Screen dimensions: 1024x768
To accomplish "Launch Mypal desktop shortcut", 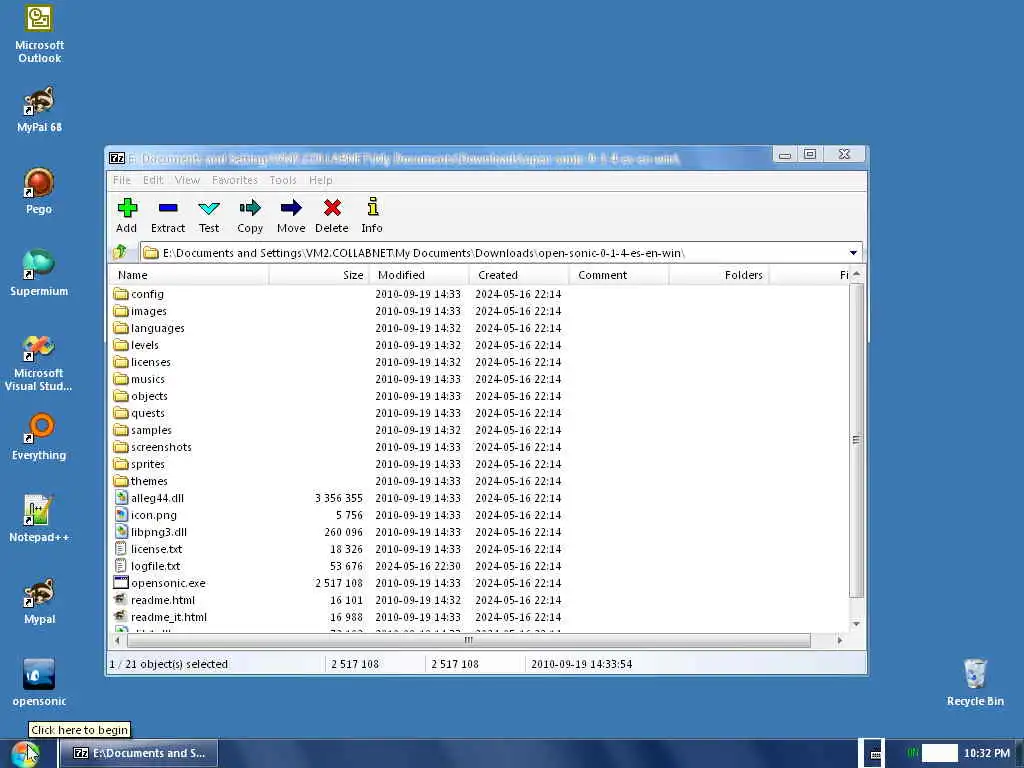I will pyautogui.click(x=39, y=601).
